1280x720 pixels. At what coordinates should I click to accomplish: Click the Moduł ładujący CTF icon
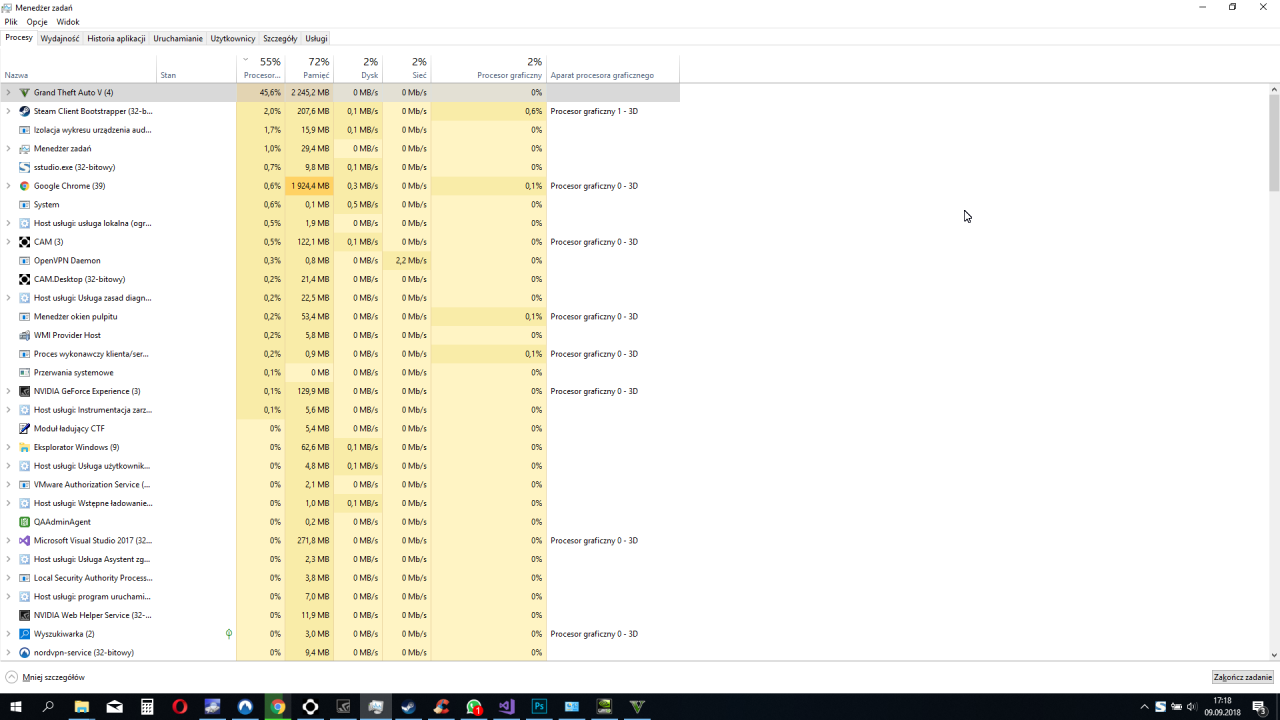pyautogui.click(x=25, y=428)
